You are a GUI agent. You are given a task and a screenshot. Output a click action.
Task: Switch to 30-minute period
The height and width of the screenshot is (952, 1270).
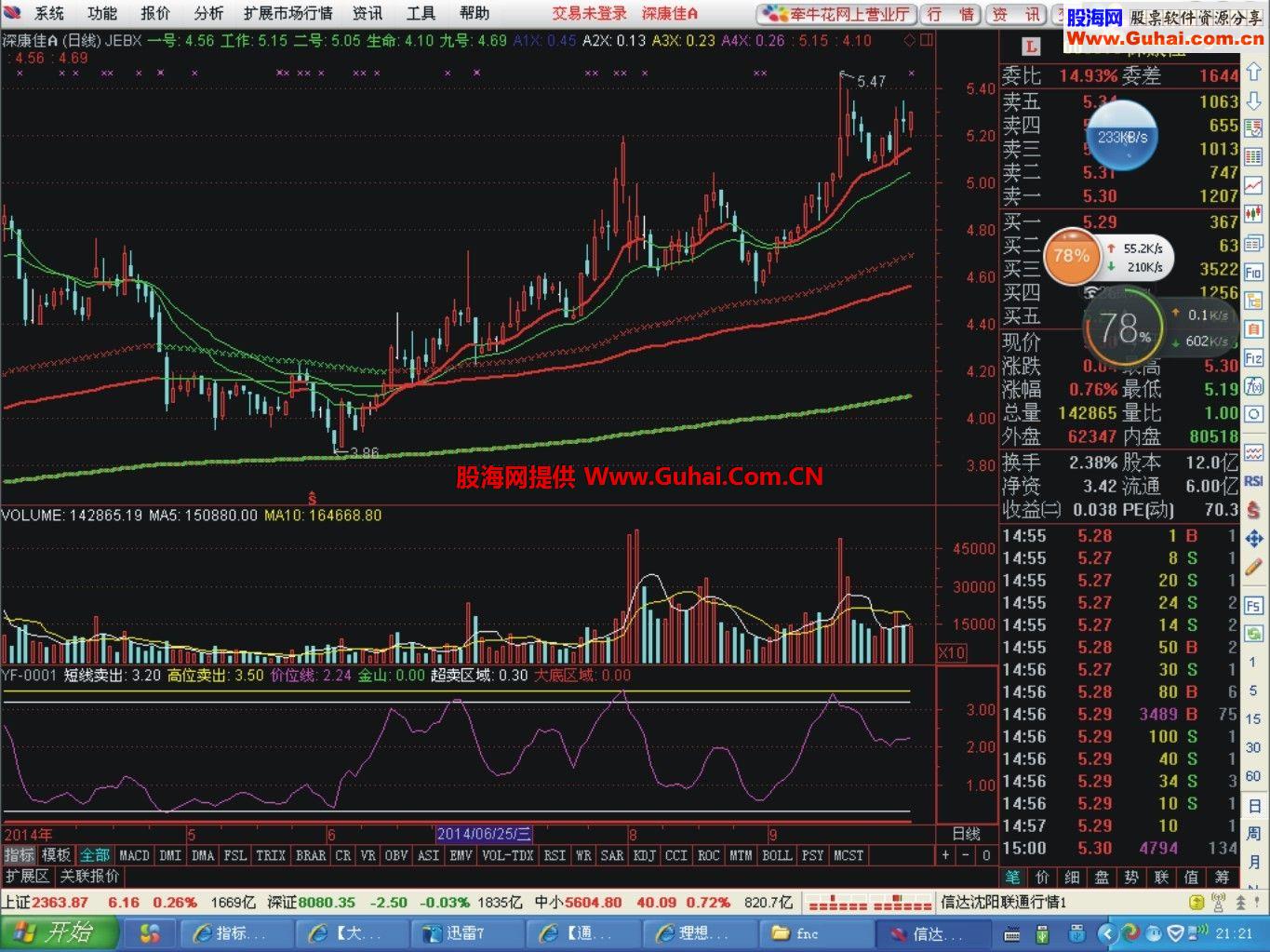(x=1253, y=746)
